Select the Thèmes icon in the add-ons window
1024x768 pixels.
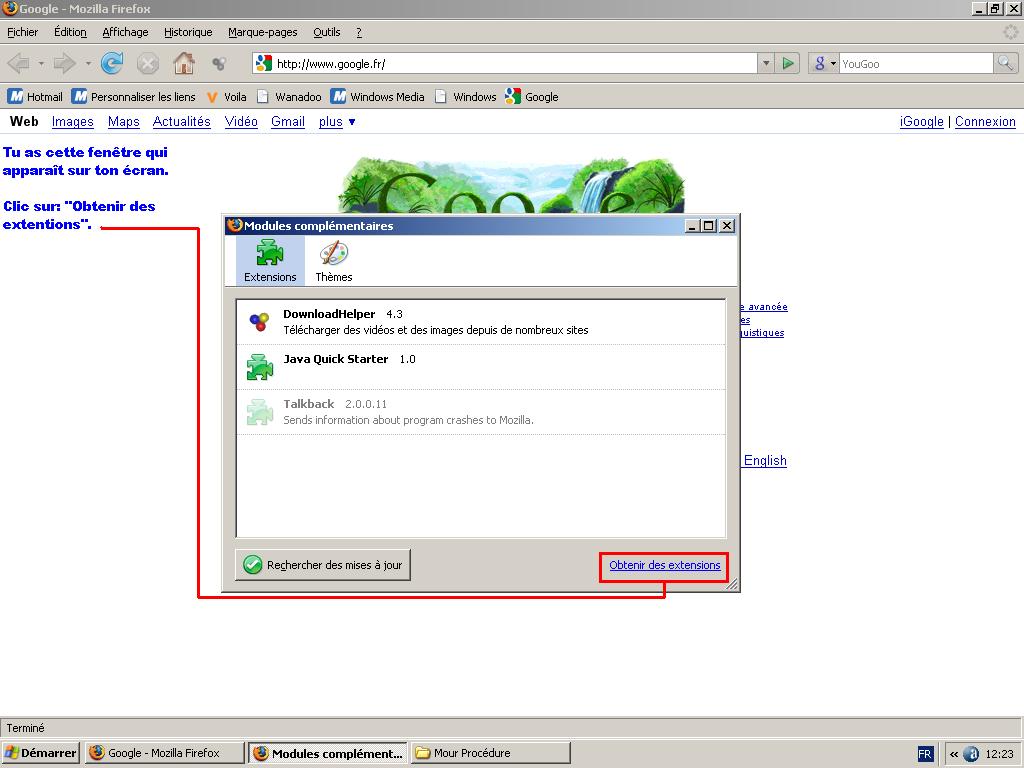[x=334, y=261]
